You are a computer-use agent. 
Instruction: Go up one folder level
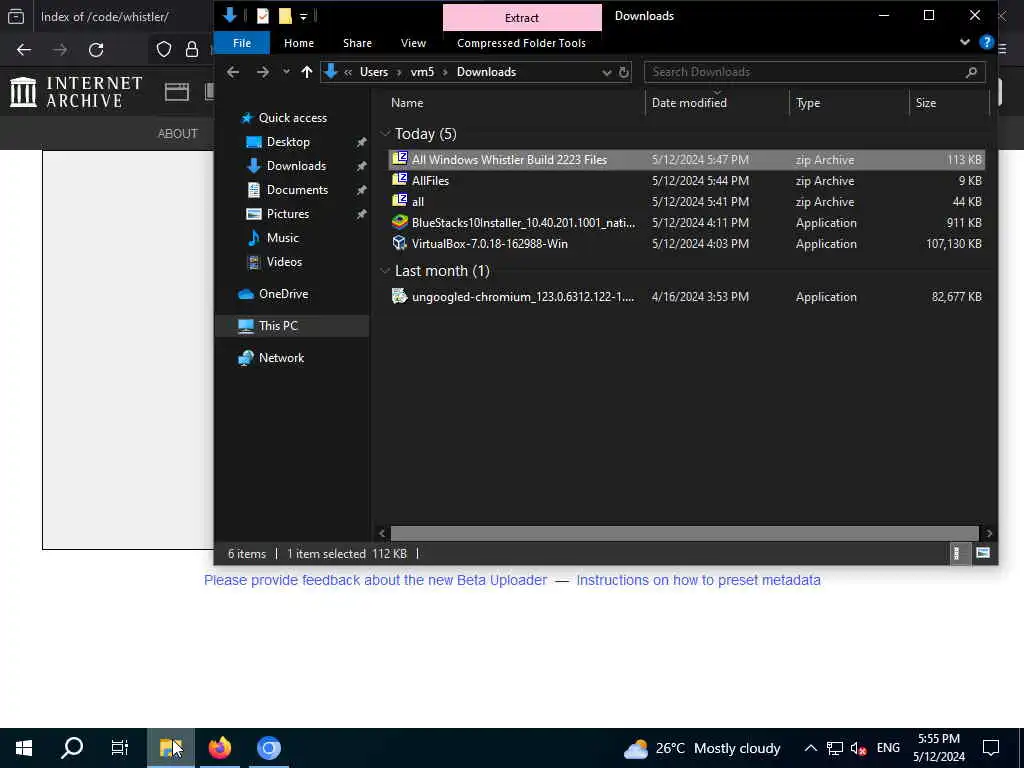(307, 72)
